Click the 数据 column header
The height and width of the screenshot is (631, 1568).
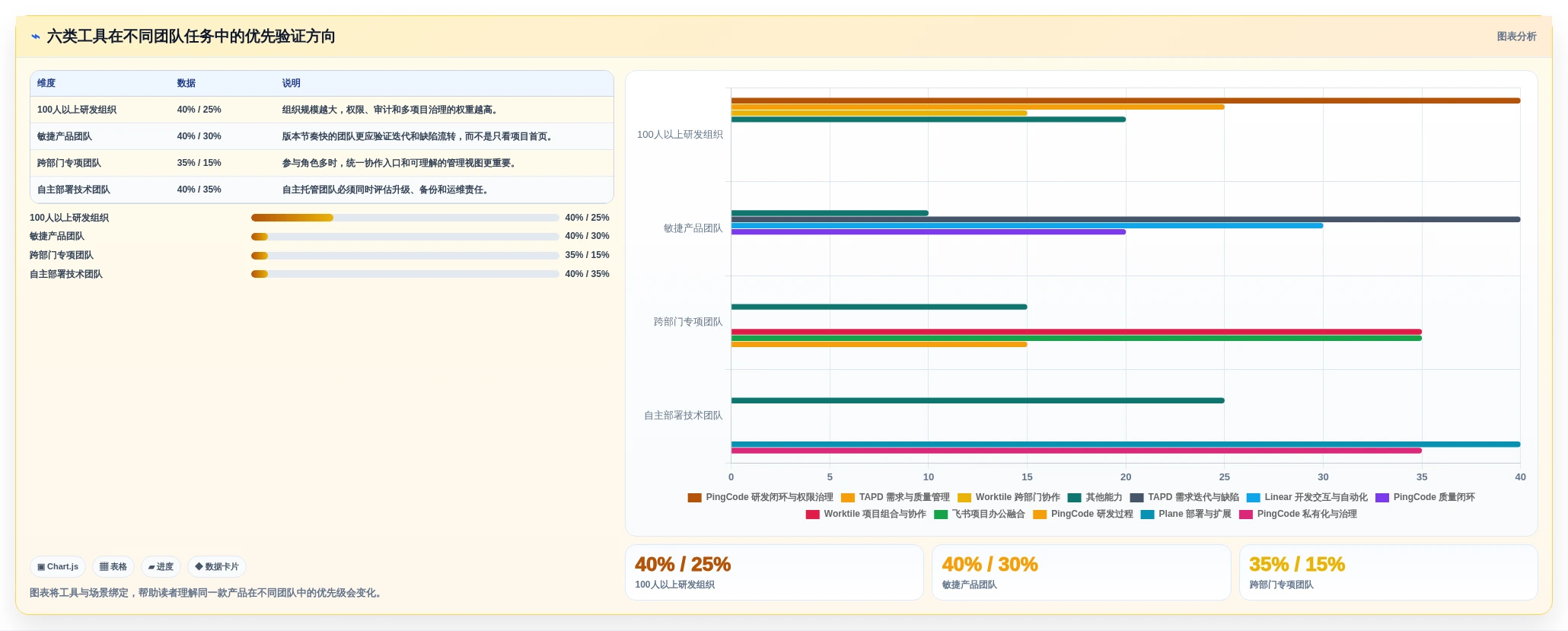186,83
